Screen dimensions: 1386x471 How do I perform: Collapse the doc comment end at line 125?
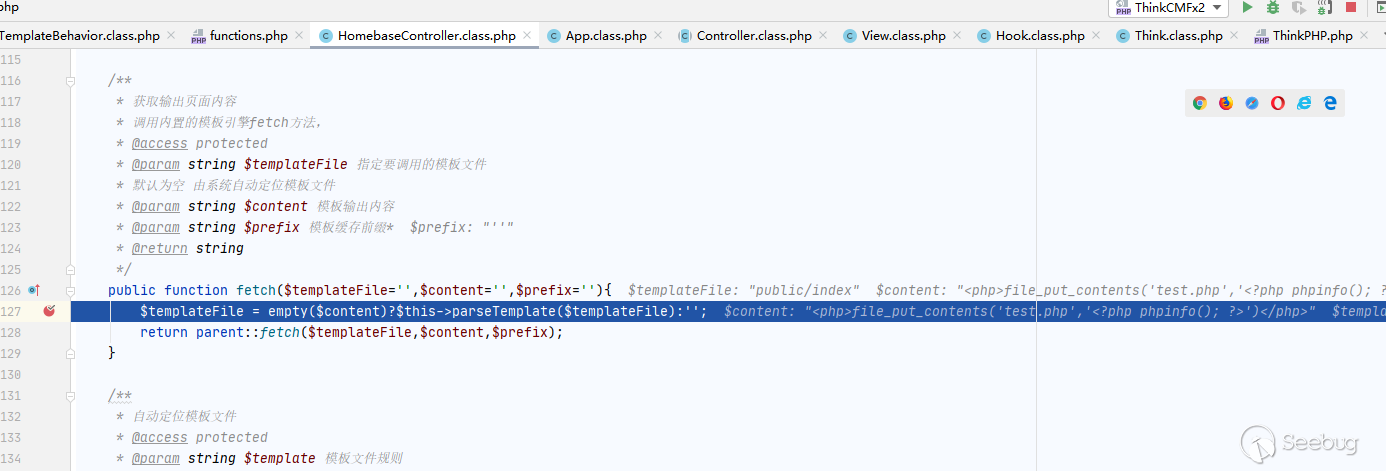(71, 269)
